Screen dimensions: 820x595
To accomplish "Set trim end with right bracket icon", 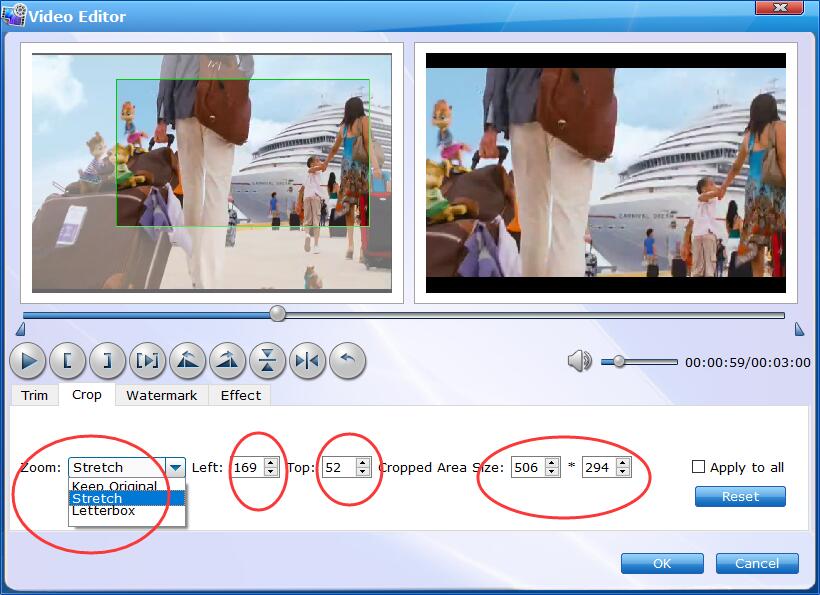I will click(107, 361).
